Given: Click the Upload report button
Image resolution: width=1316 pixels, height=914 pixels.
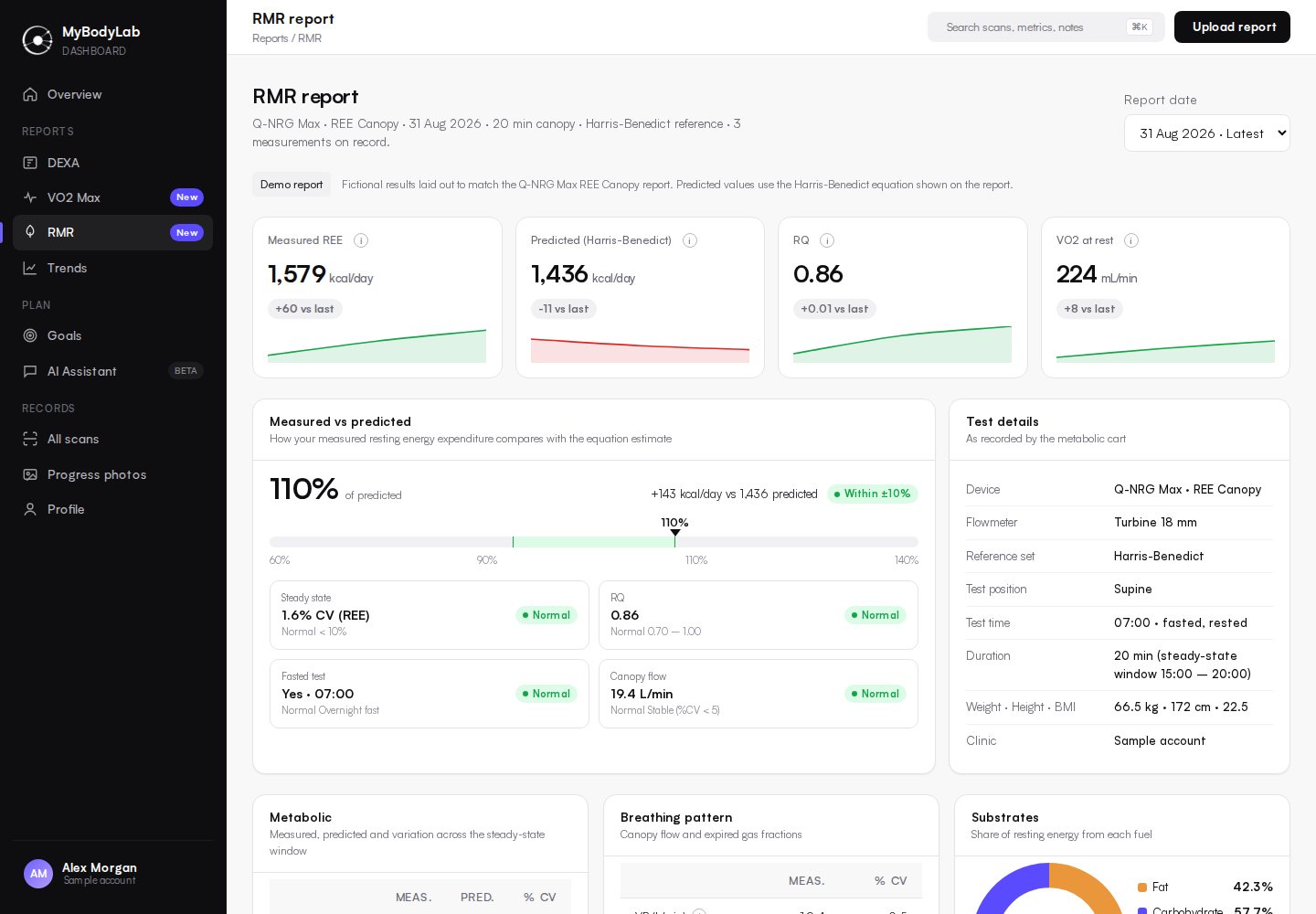Looking at the screenshot, I should tap(1232, 27).
